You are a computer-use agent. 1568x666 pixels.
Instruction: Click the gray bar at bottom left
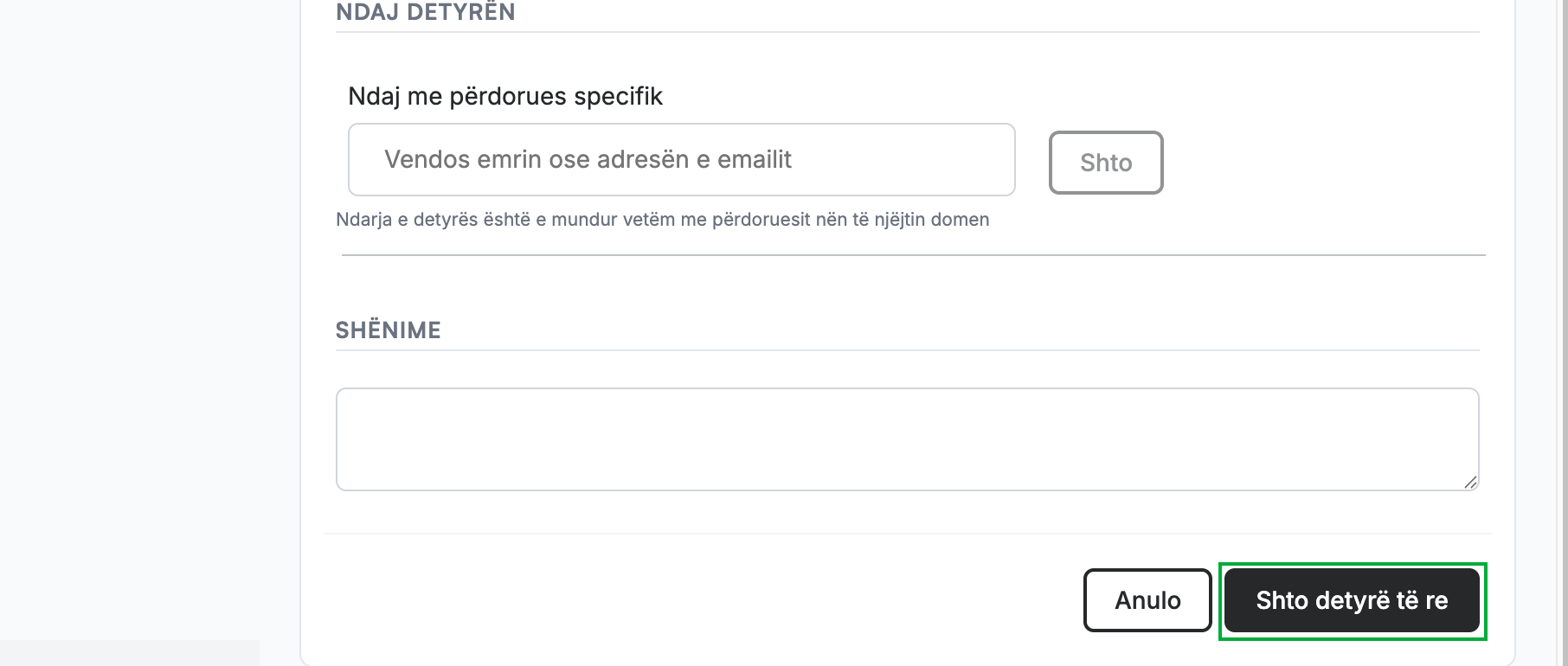coord(130,653)
